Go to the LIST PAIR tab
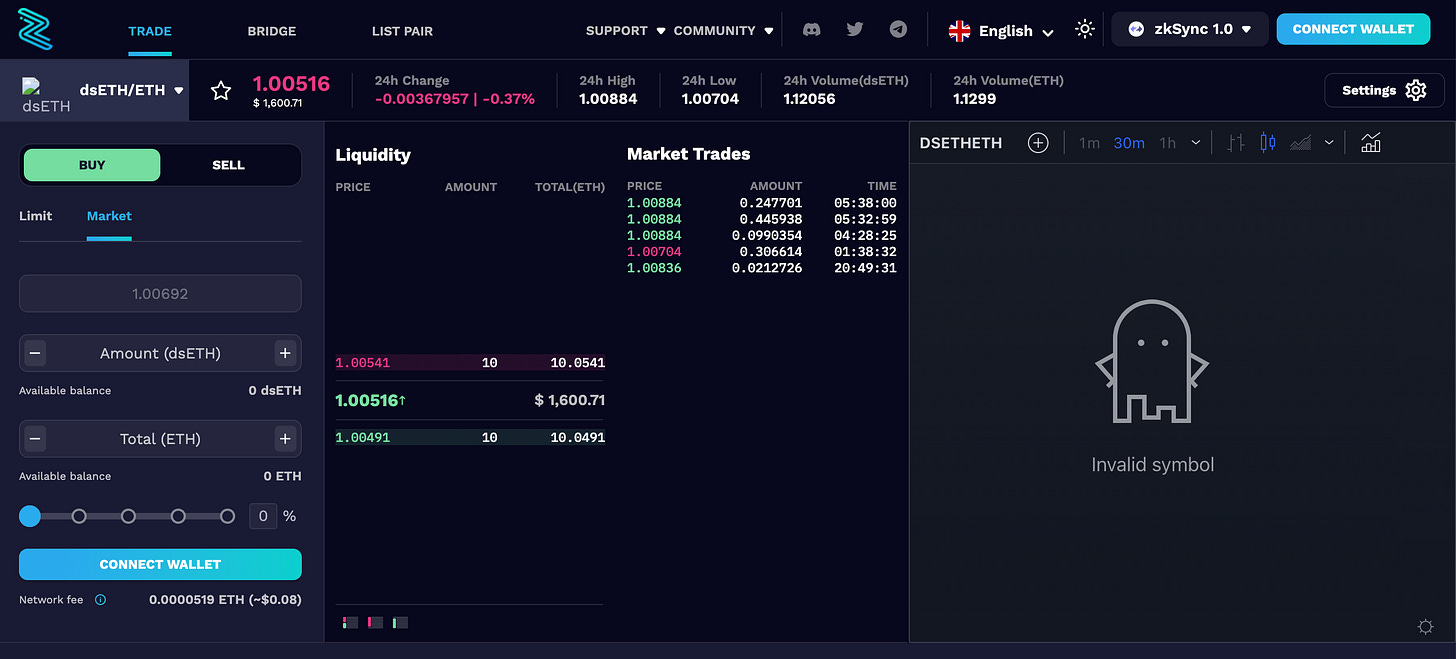The width and height of the screenshot is (1456, 659). [x=402, y=30]
